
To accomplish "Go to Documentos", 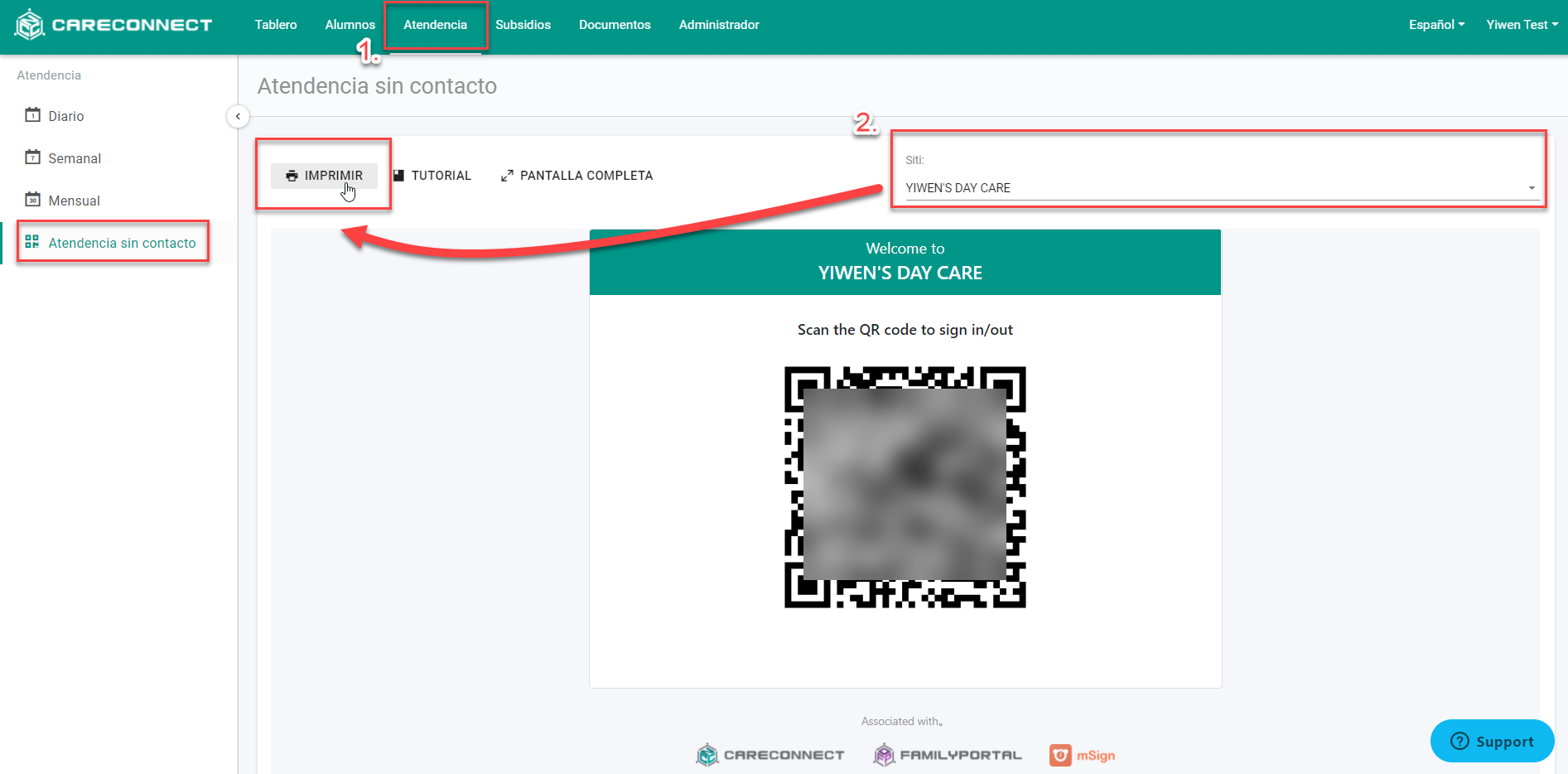I will [x=615, y=25].
